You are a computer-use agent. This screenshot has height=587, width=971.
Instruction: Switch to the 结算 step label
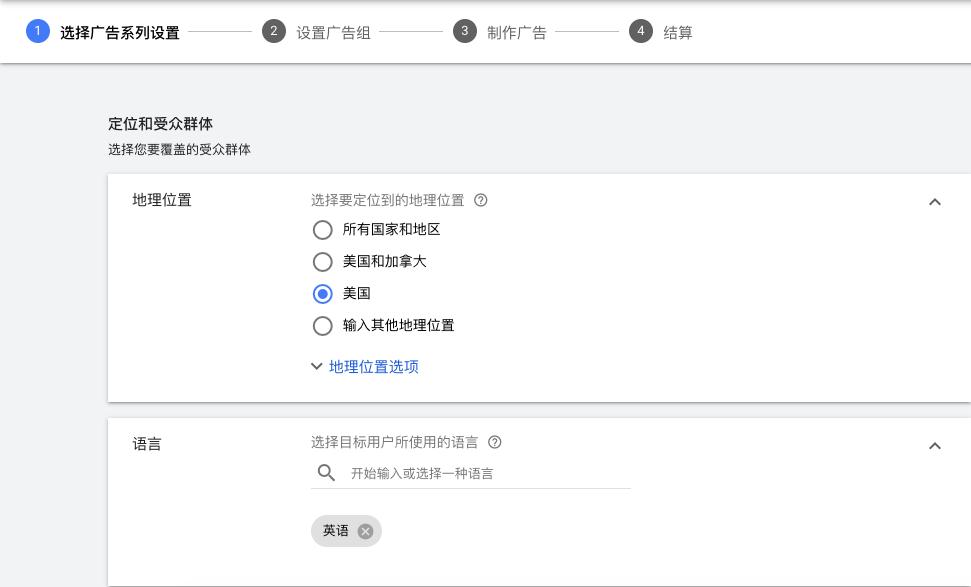678,32
